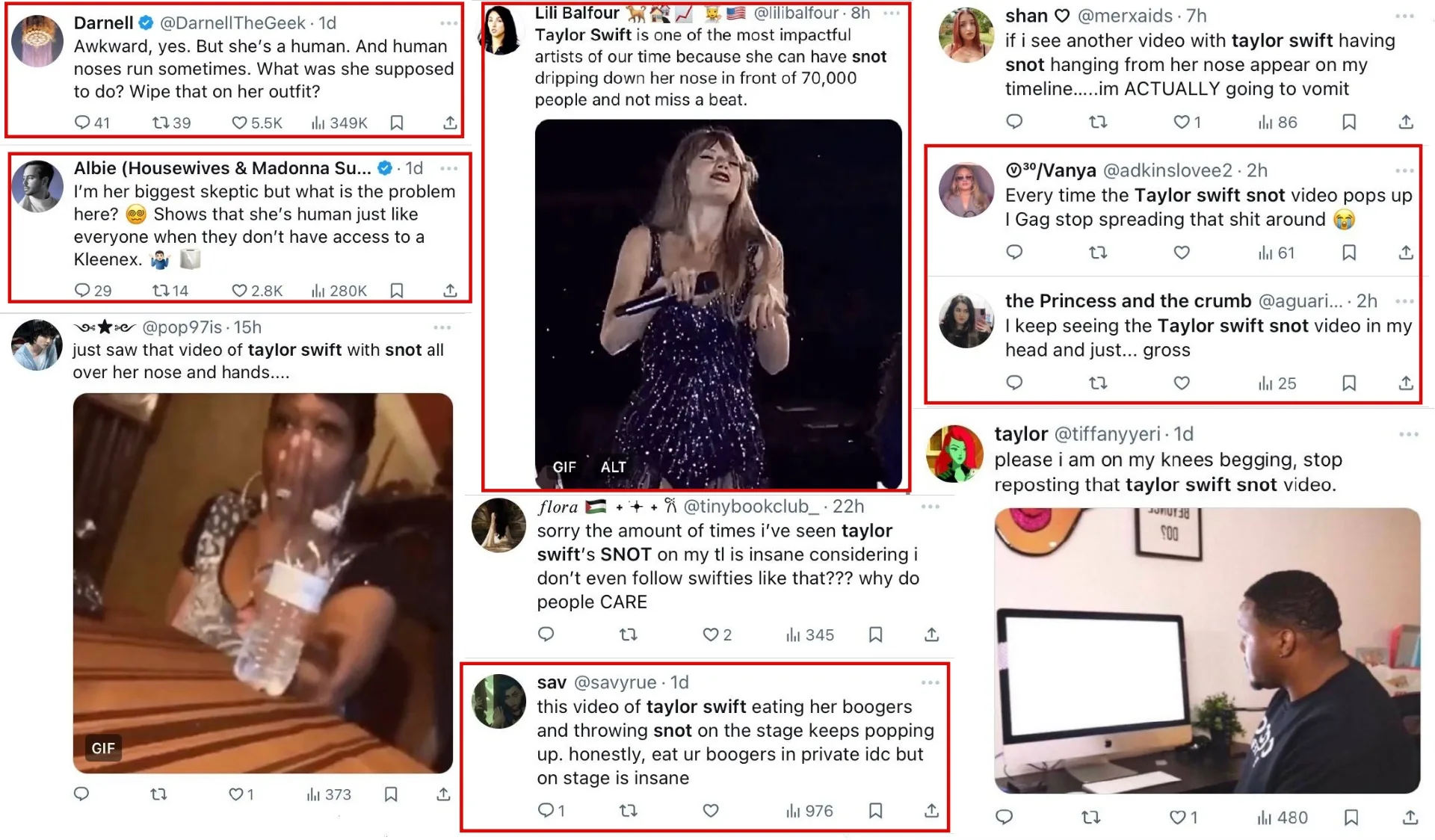Share Darnell's tweet via share icon
The height and width of the screenshot is (840, 1435).
450,123
